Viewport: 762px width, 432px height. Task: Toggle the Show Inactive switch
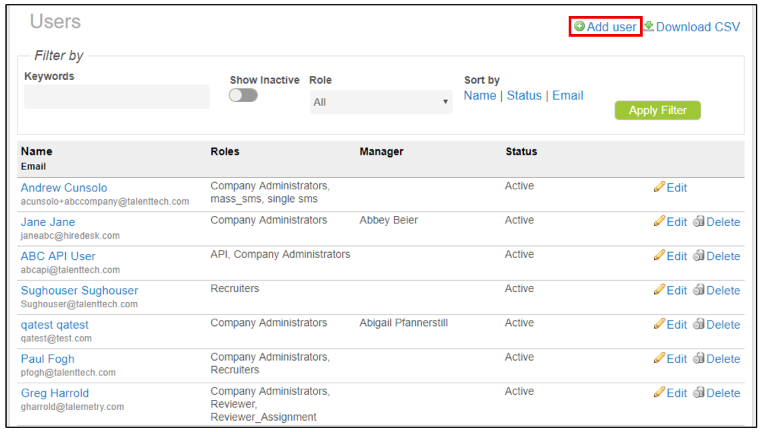coord(243,95)
